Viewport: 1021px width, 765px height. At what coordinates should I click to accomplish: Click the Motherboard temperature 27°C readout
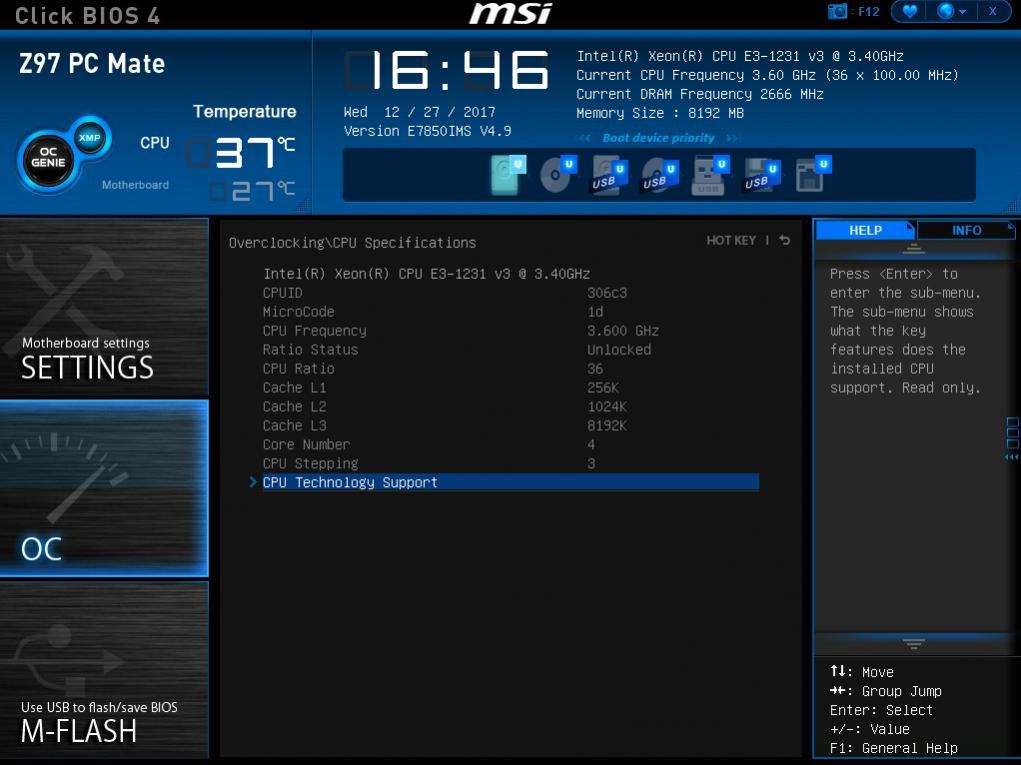click(253, 191)
